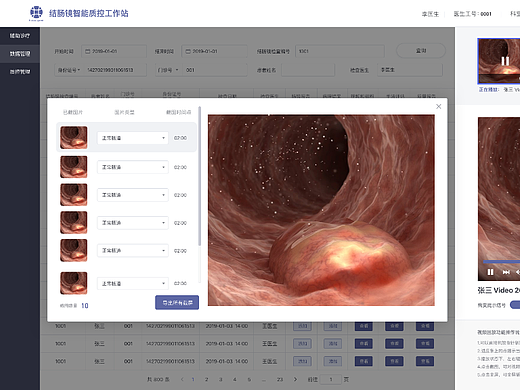Viewport: 520px width, 390px height.
Task: Click the go-to page number input box
Action: 331,379
